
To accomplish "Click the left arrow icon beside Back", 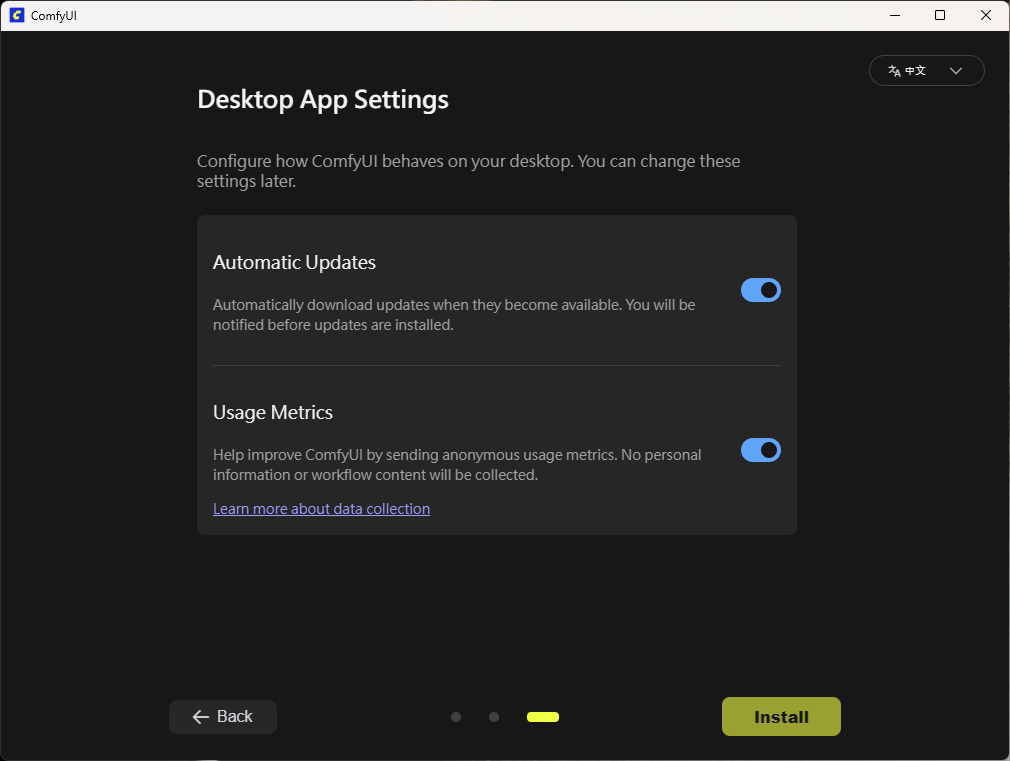I will click(200, 717).
